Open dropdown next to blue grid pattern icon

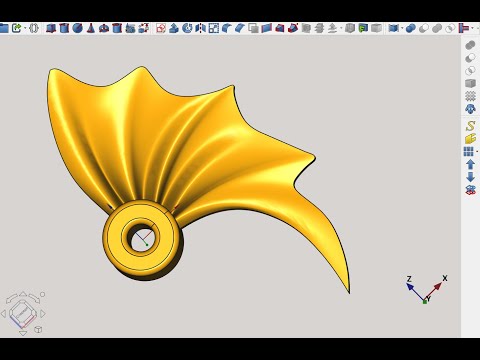(x=477, y=152)
